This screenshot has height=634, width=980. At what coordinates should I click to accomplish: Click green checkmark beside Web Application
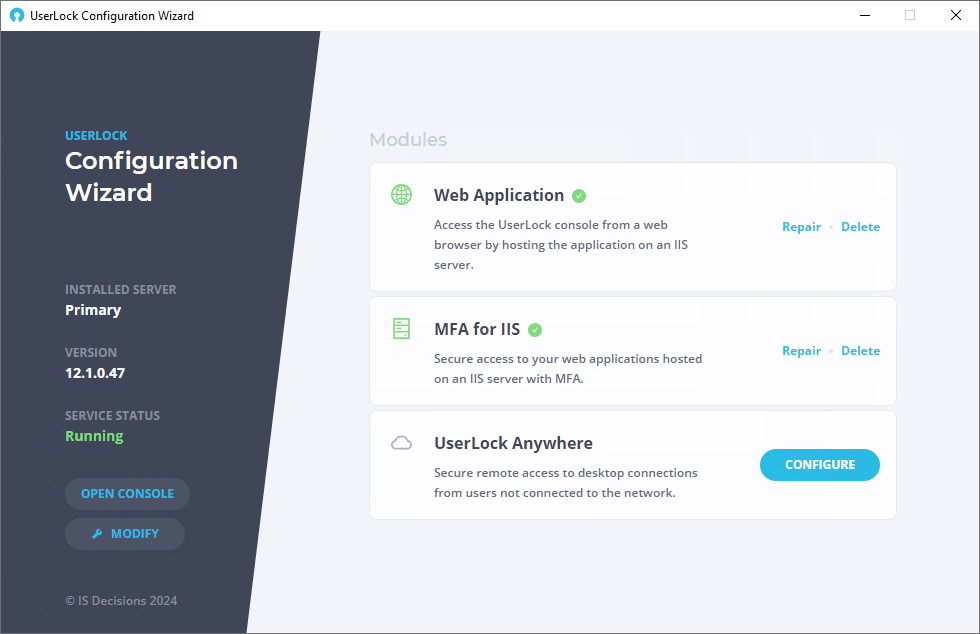click(x=579, y=196)
